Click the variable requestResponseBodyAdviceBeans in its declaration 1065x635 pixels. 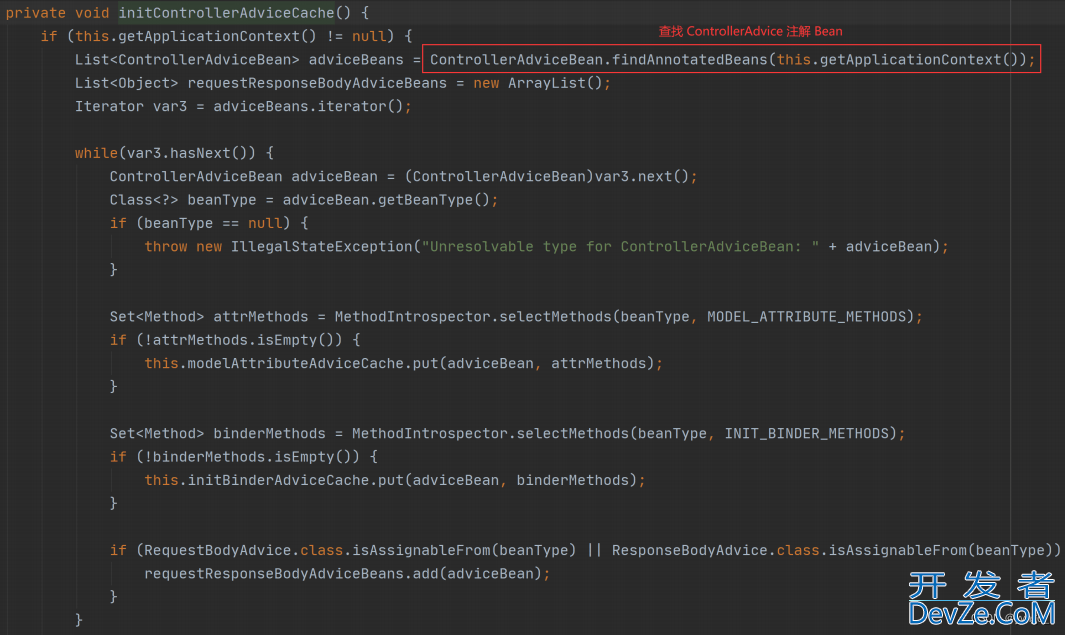tap(317, 83)
